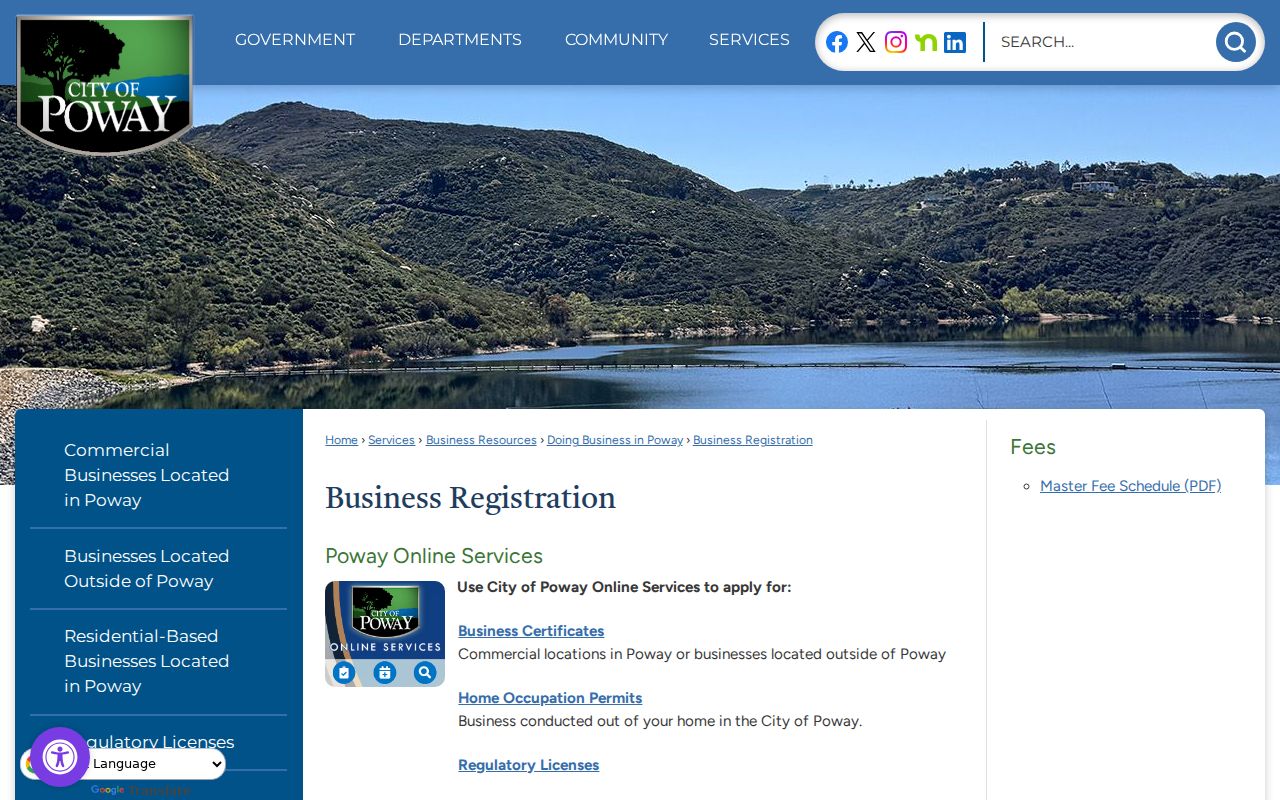Open Regulatory Licenses link in content
This screenshot has width=1280, height=800.
[x=528, y=765]
